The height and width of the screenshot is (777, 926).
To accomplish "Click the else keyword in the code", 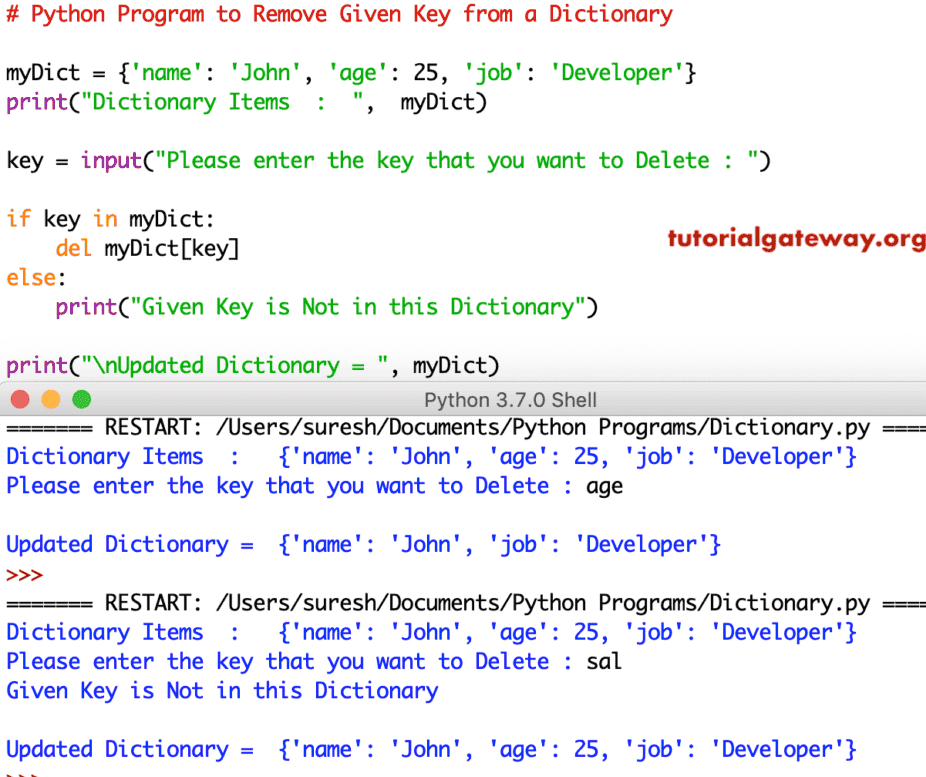I will click(28, 277).
